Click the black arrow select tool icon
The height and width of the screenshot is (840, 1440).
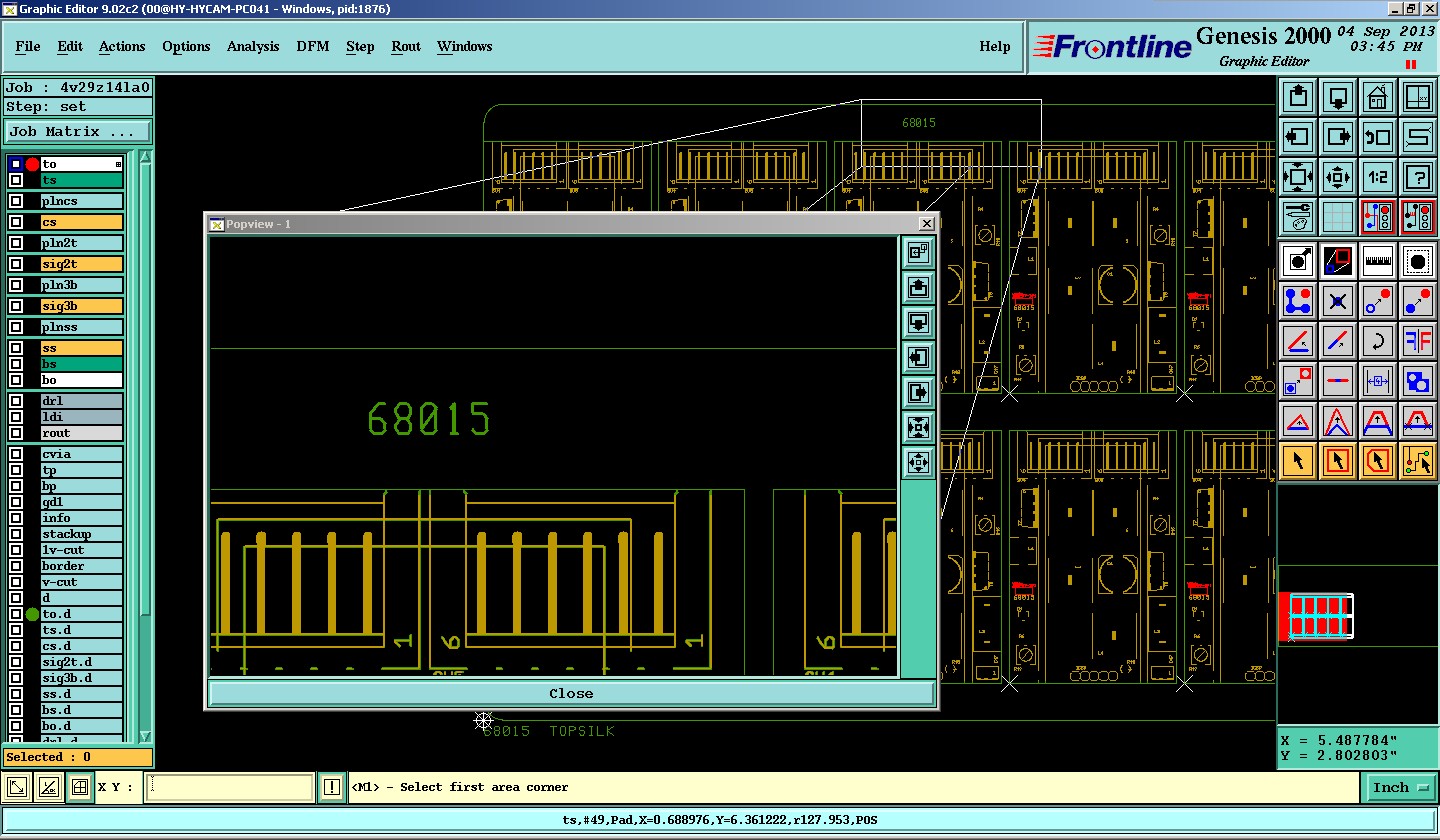(1298, 461)
